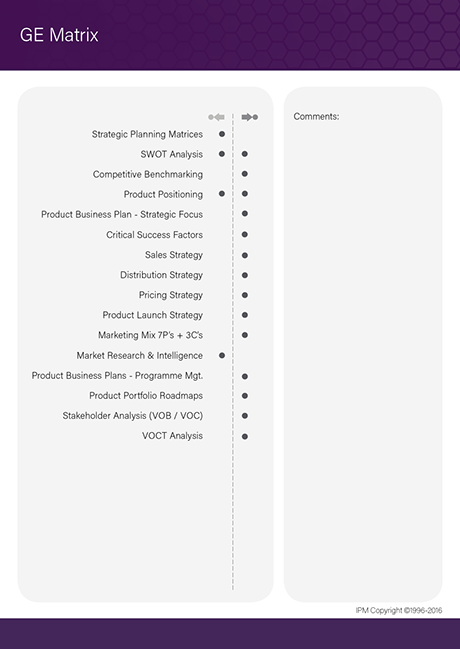Click the GE Matrix page title
The width and height of the screenshot is (460, 649).
pyautogui.click(x=59, y=35)
